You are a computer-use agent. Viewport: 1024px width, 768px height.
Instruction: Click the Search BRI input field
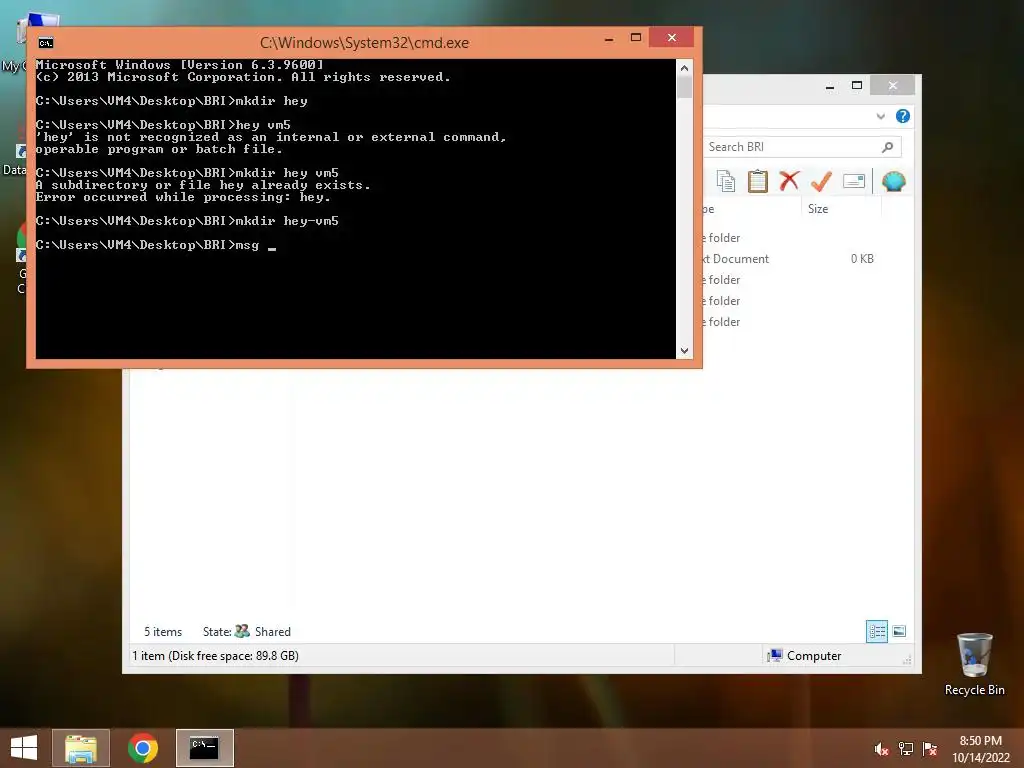click(x=803, y=147)
